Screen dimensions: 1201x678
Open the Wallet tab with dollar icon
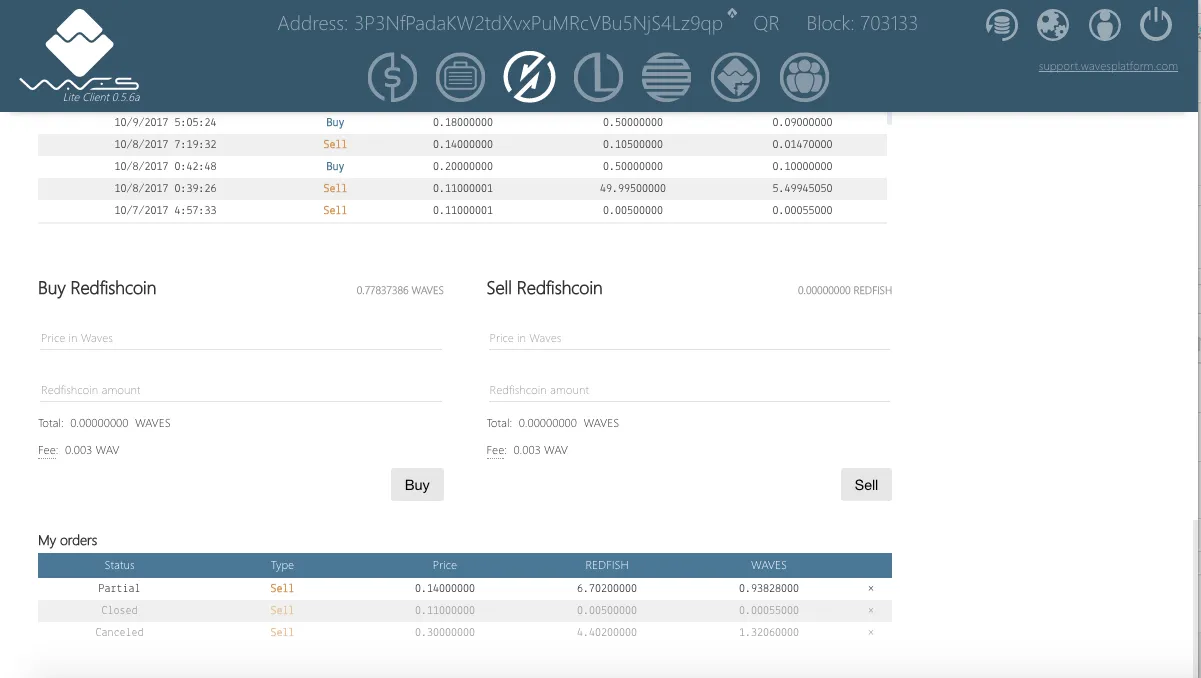[392, 77]
